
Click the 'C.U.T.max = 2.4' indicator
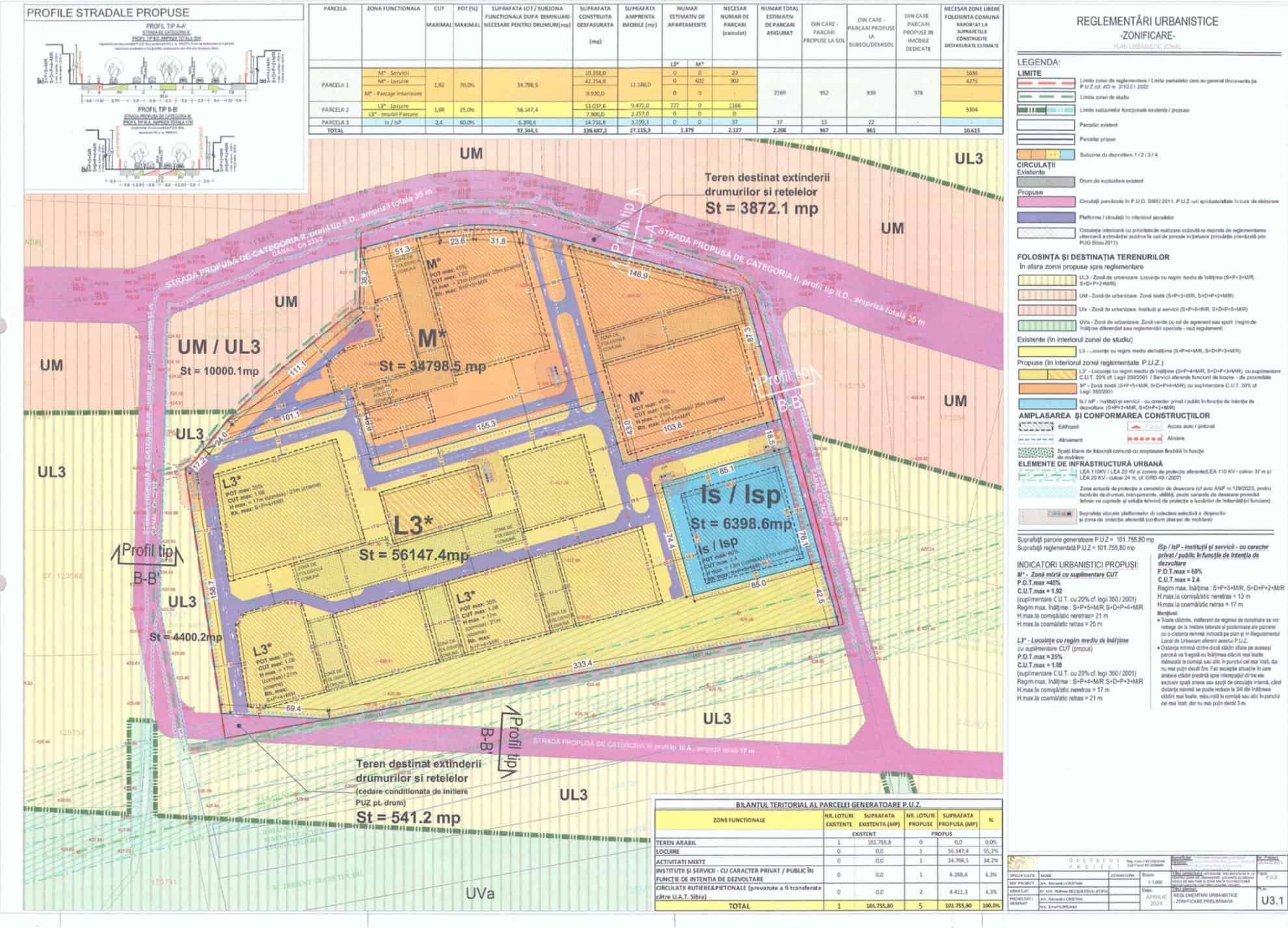pos(1179,579)
